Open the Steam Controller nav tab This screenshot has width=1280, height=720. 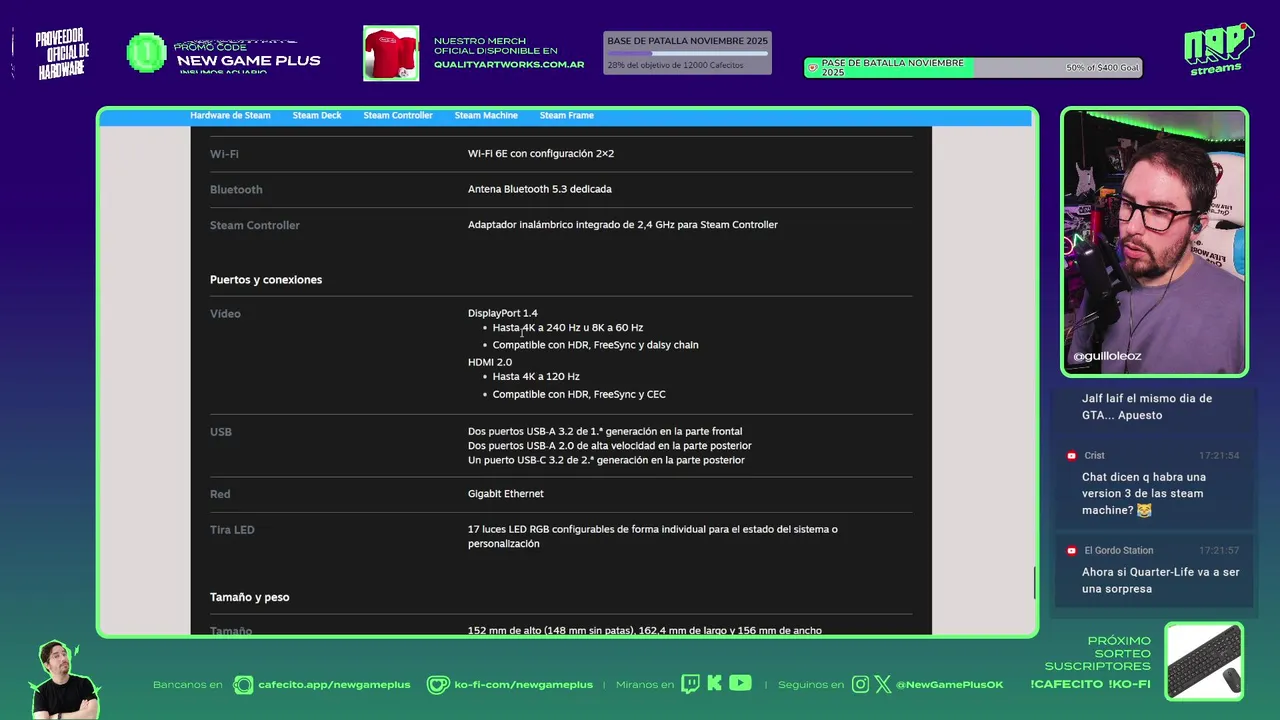(398, 115)
